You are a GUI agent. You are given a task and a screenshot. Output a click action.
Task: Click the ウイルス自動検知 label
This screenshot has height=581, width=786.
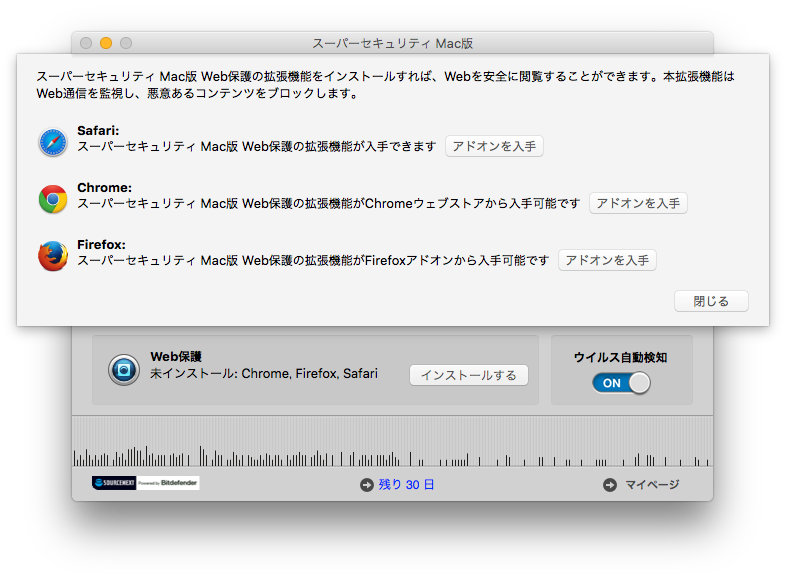coord(621,357)
